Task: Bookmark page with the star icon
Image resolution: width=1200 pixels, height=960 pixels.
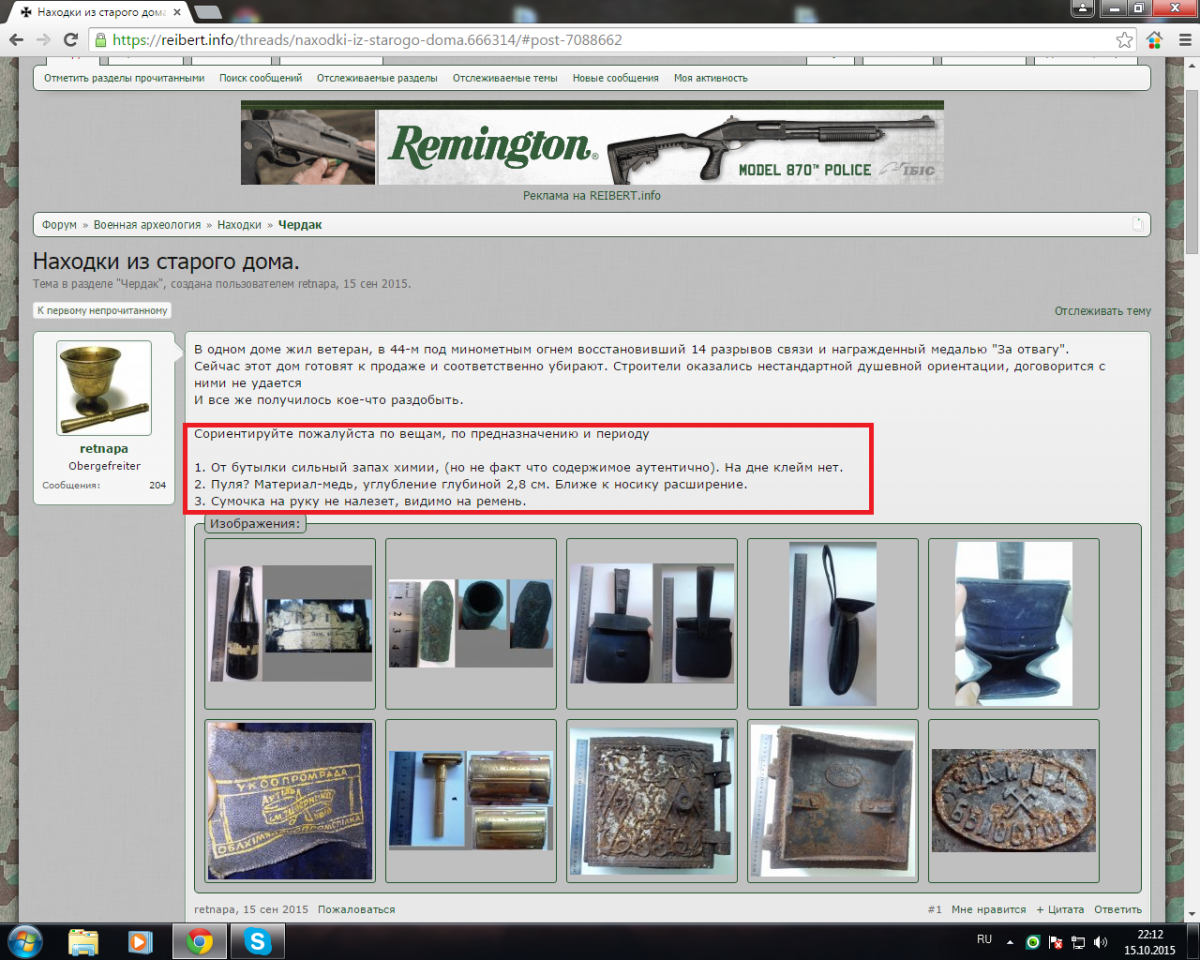Action: pos(1125,41)
